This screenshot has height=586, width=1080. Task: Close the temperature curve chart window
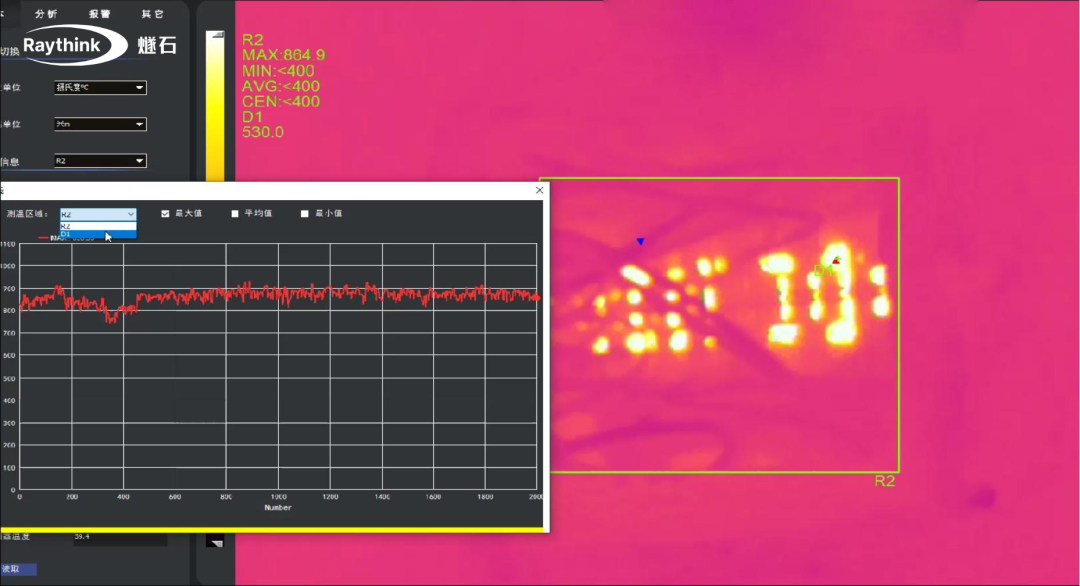(x=539, y=190)
